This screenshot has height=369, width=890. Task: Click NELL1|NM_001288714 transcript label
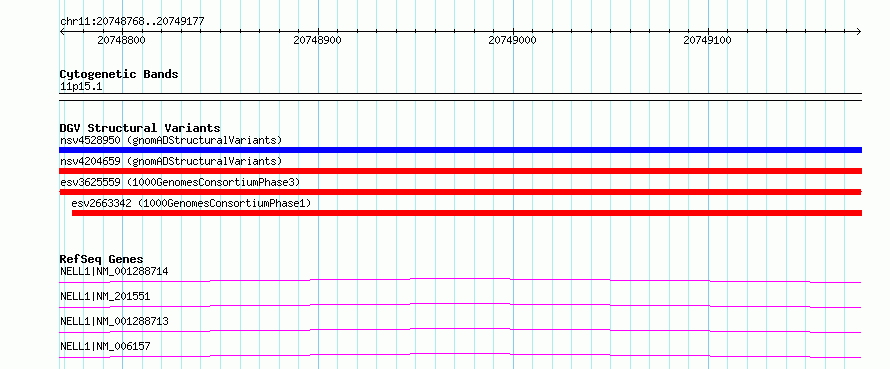point(114,271)
